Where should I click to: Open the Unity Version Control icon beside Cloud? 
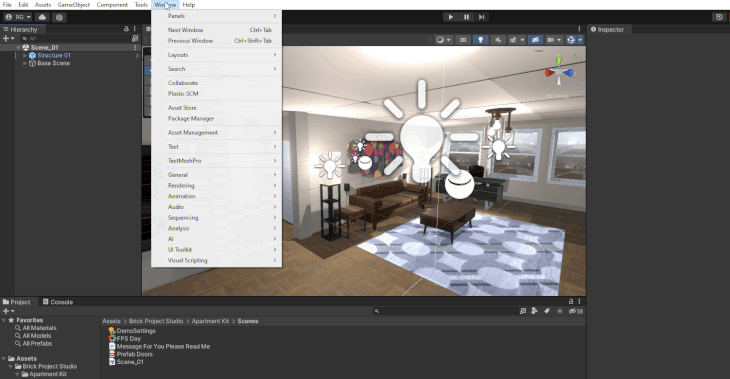59,17
